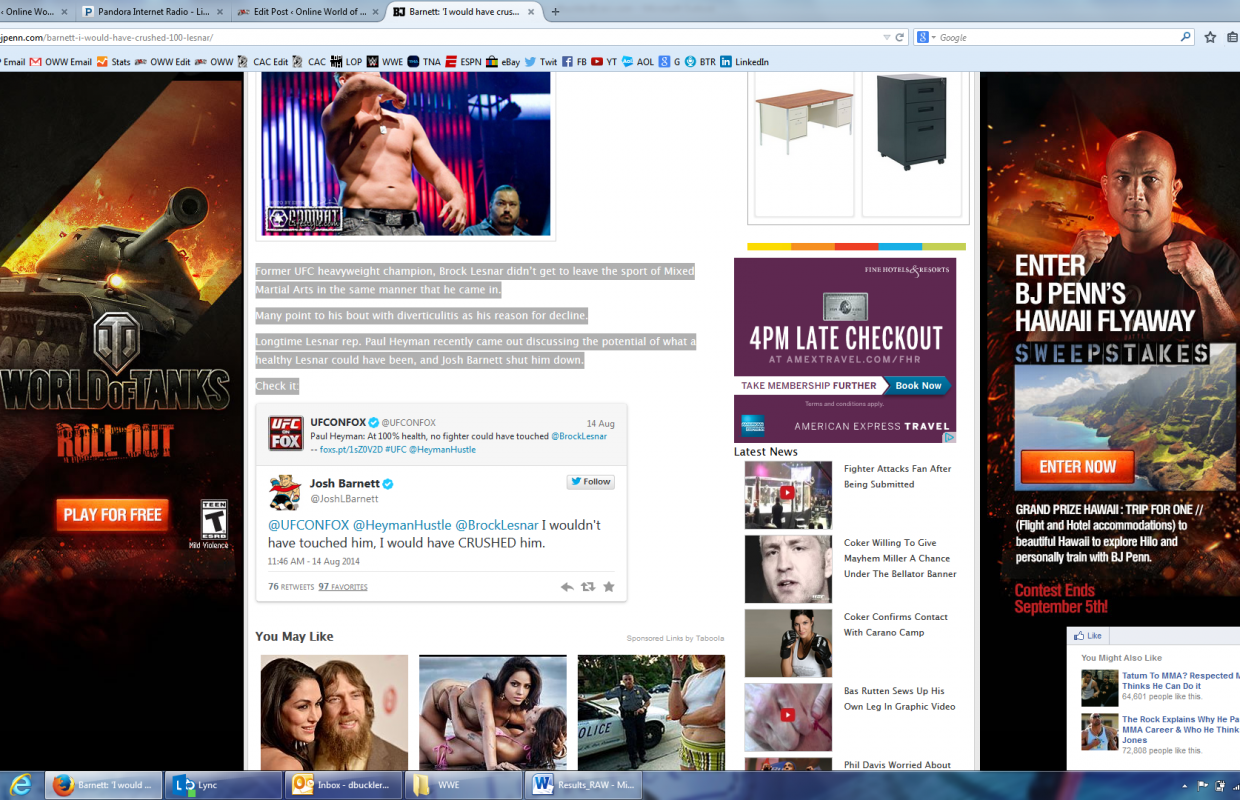Open the URL bar history dropdown
The image size is (1240, 800).
coord(886,37)
